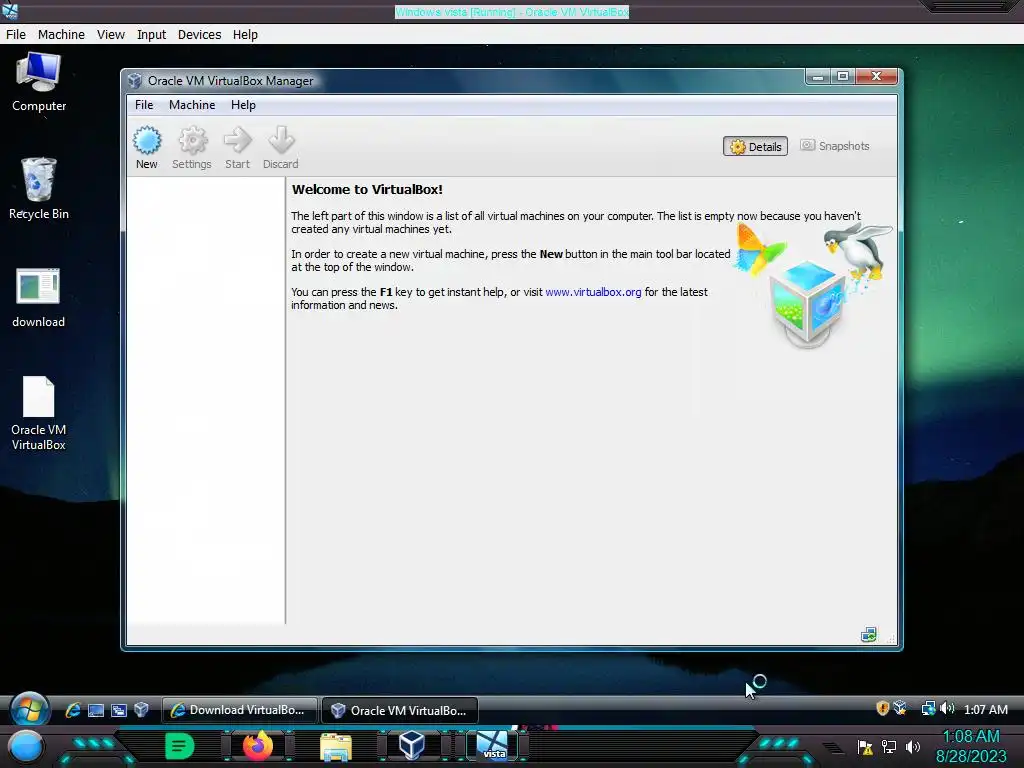Image resolution: width=1024 pixels, height=768 pixels.
Task: Open the VirtualBox Manager Help menu
Action: tap(243, 104)
